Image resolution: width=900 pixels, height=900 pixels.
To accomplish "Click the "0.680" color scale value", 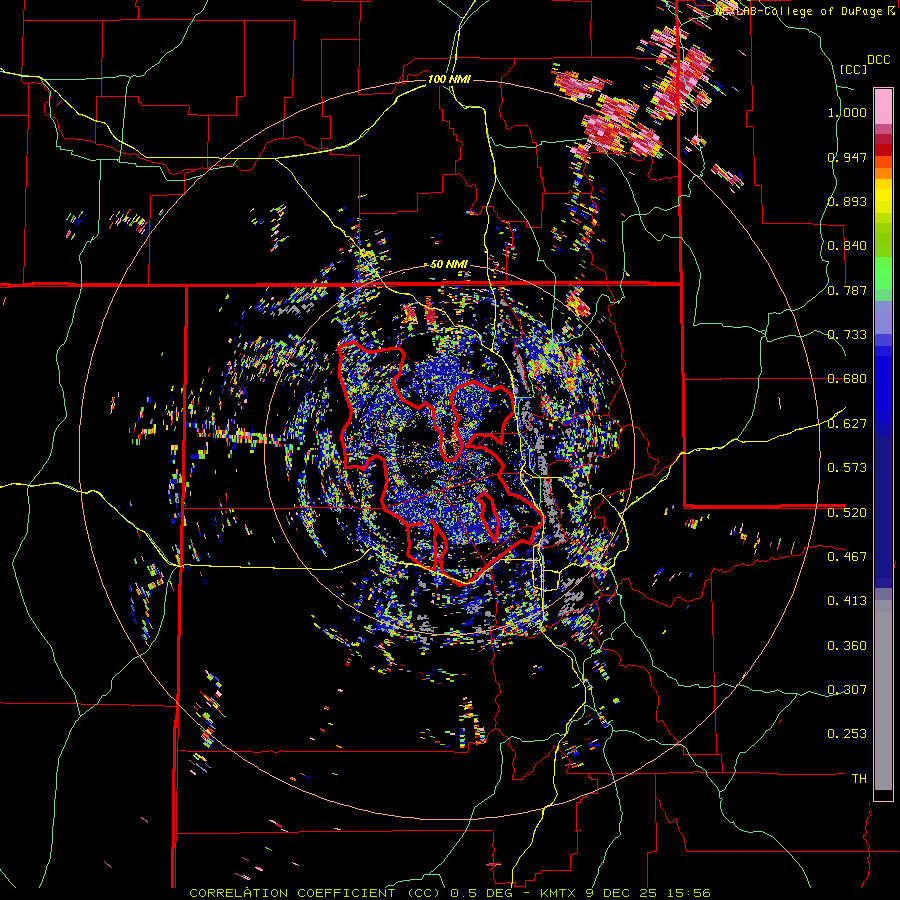I will click(x=847, y=379).
